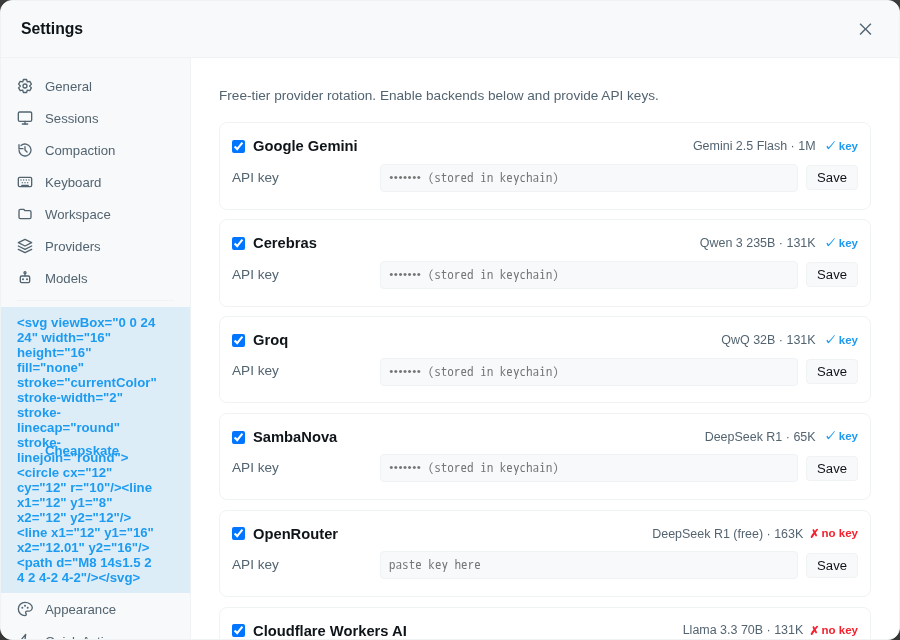Select the Cheapskate sidebar item
The width and height of the screenshot is (900, 640).
pyautogui.click(x=95, y=450)
